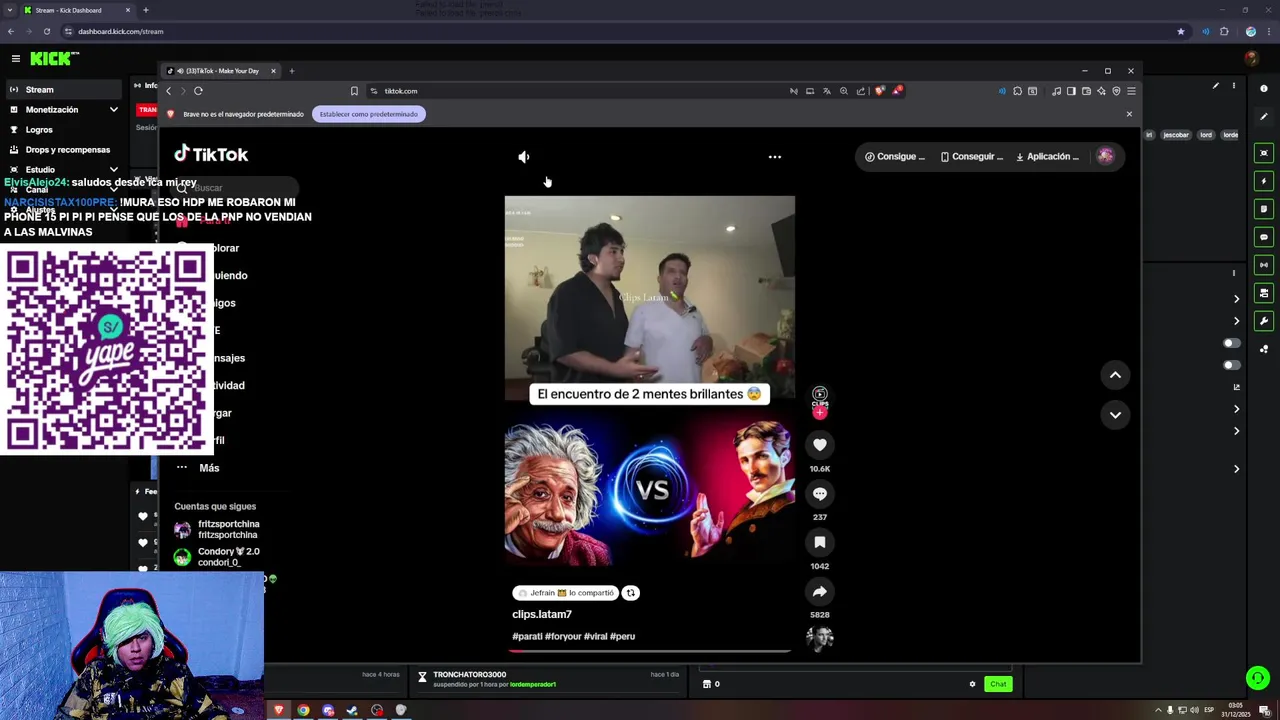Screen dimensions: 1280x720
Task: Click the gear icon beside the Chat button
Action: (972, 684)
